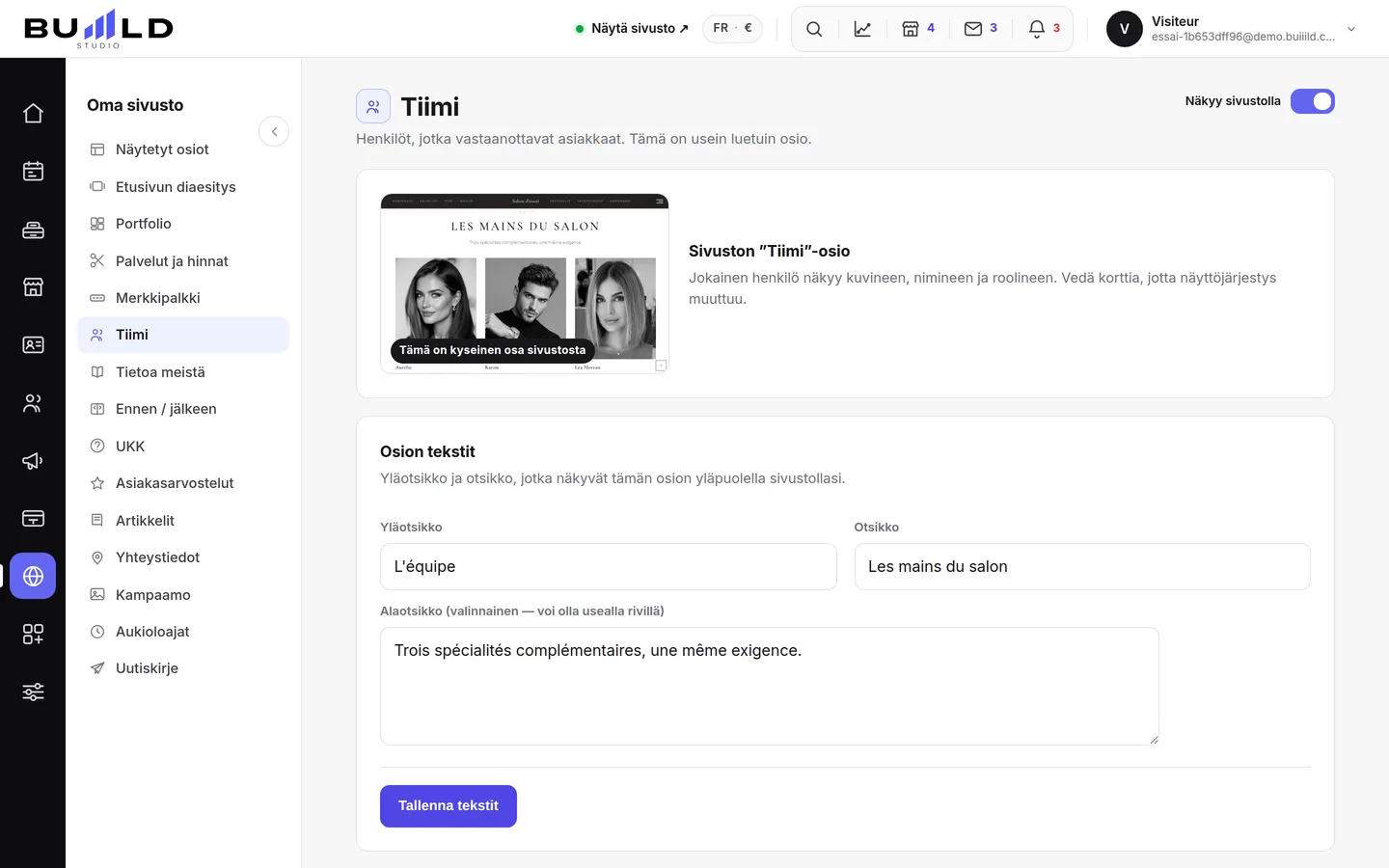Click the Näytä sivusto link

(632, 29)
